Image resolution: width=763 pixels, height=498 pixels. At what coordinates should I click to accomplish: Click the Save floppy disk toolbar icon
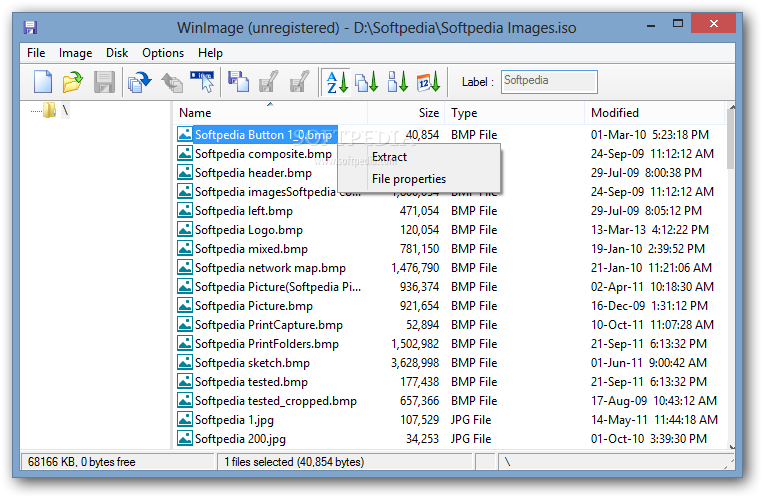[x=104, y=81]
